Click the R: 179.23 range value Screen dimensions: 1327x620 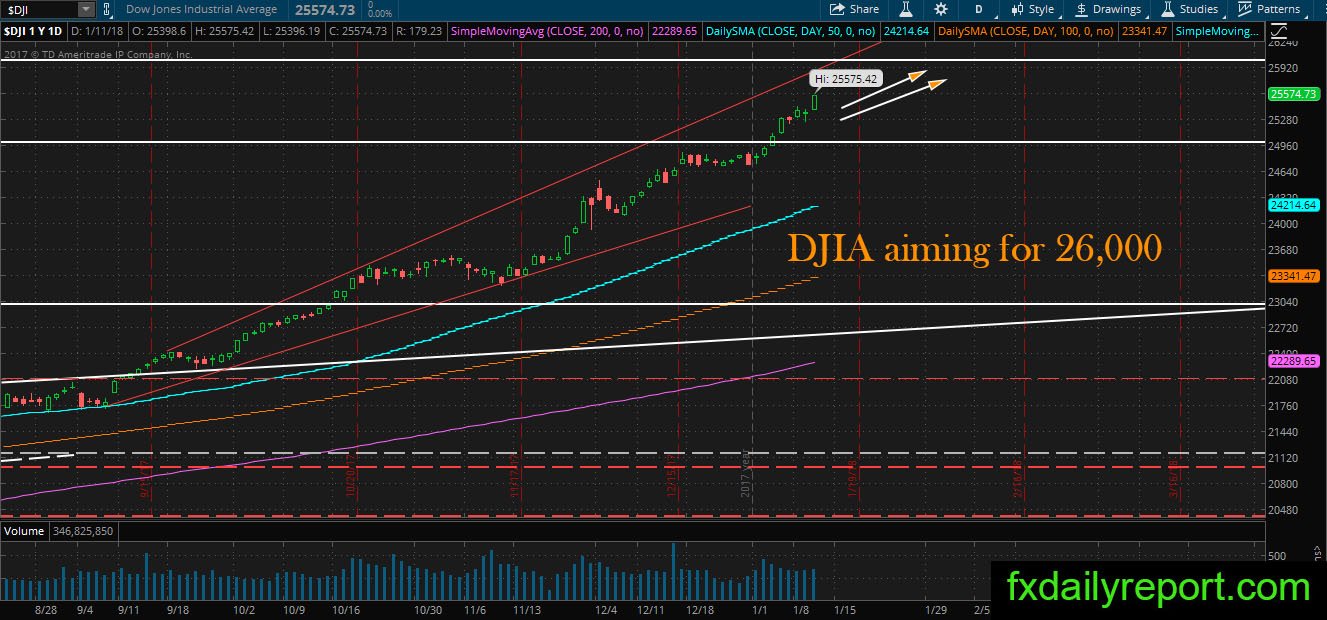420,32
